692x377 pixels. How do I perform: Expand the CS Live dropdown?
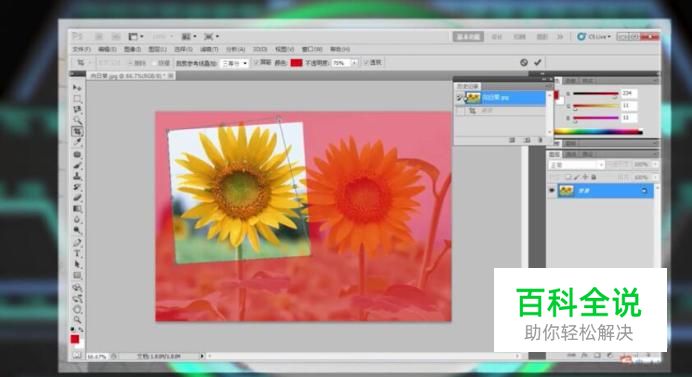point(594,37)
